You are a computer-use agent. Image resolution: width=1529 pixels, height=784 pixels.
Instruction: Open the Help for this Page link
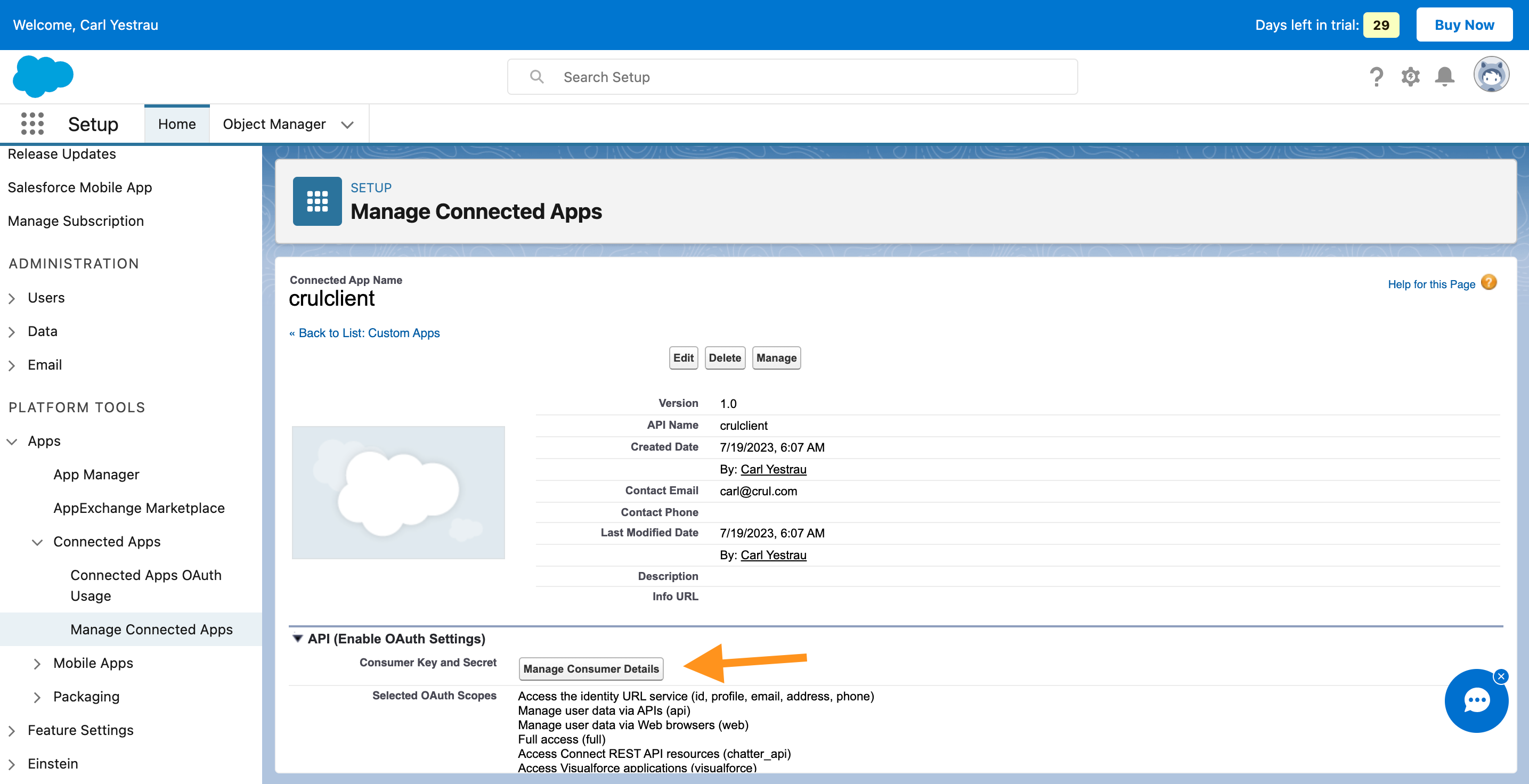click(1431, 284)
